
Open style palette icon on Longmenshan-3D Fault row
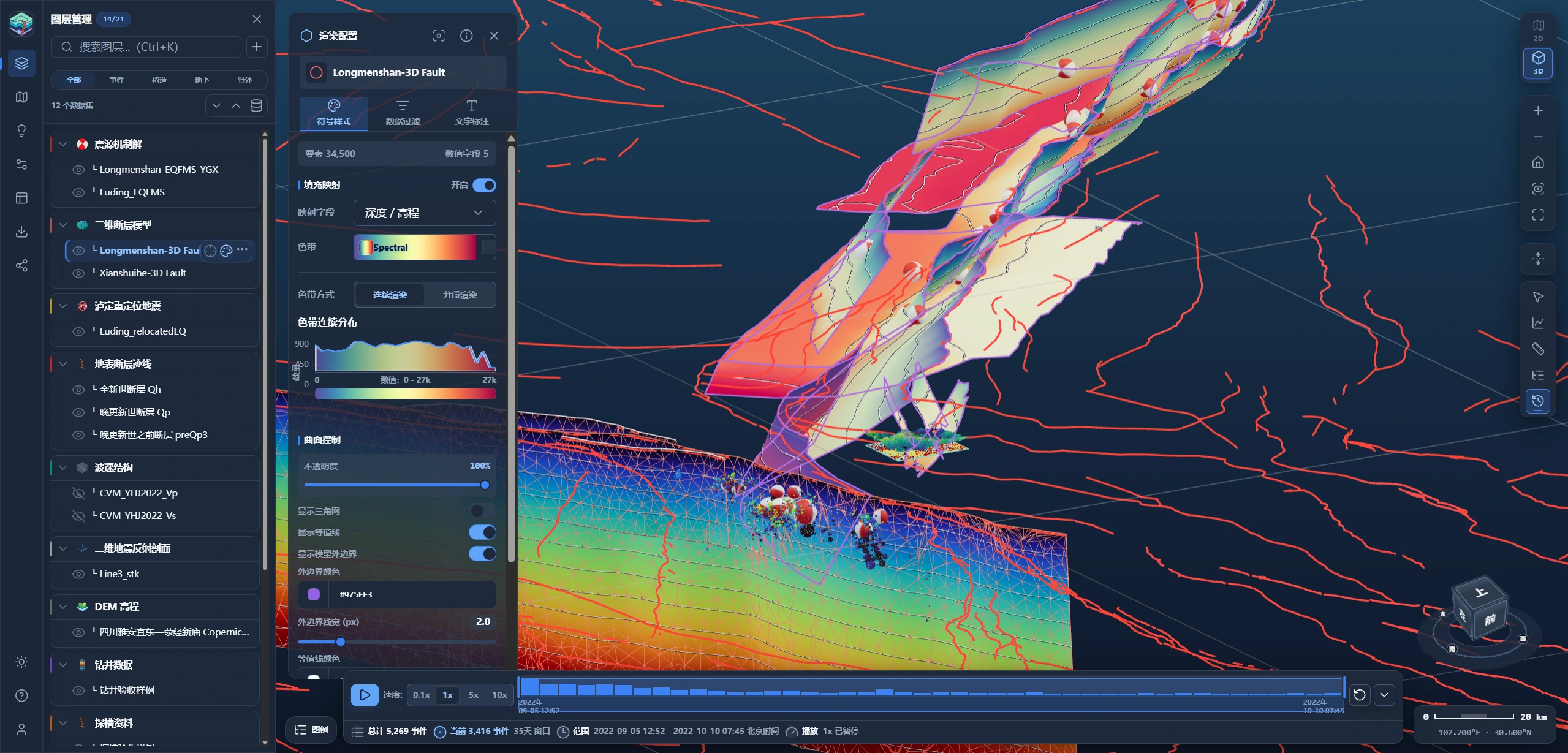click(226, 250)
